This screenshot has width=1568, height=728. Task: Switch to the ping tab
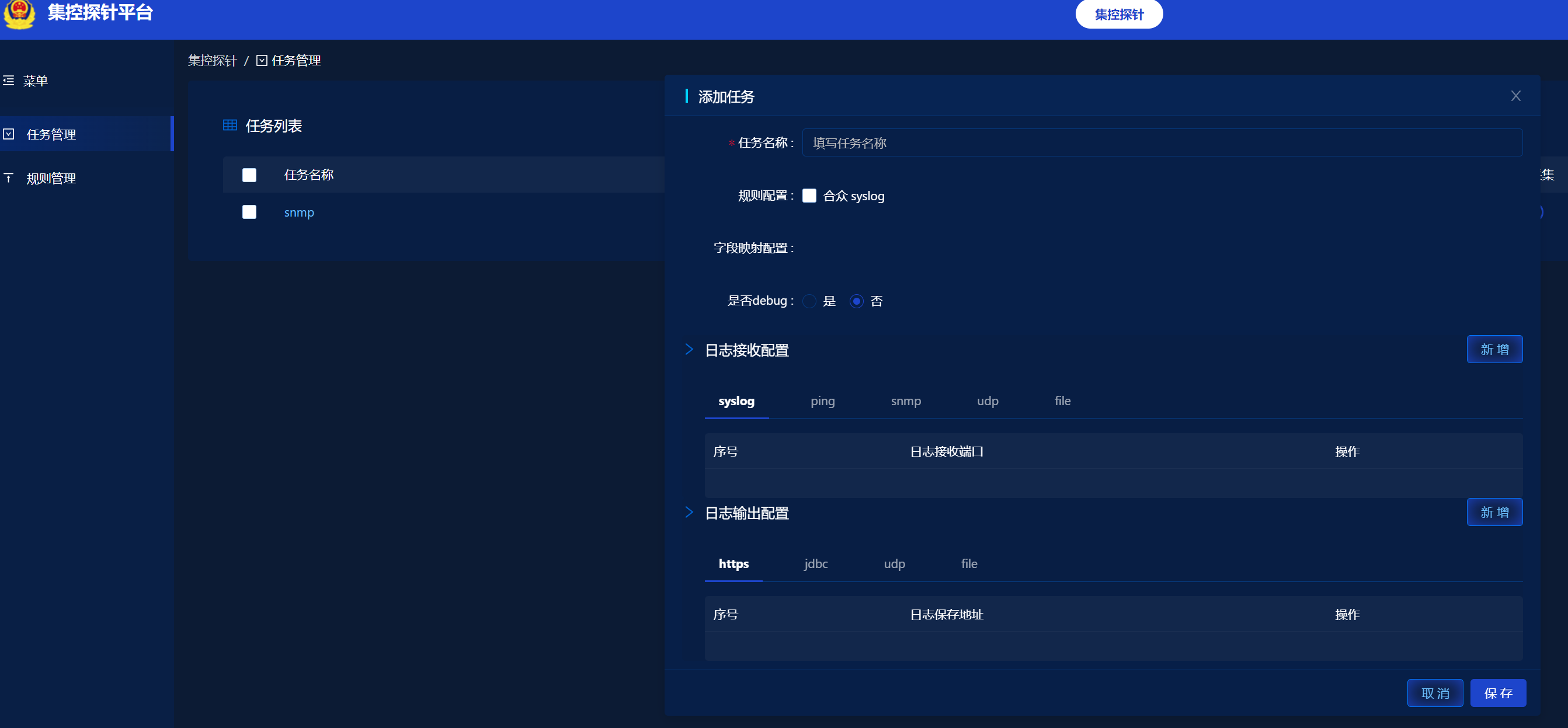822,401
